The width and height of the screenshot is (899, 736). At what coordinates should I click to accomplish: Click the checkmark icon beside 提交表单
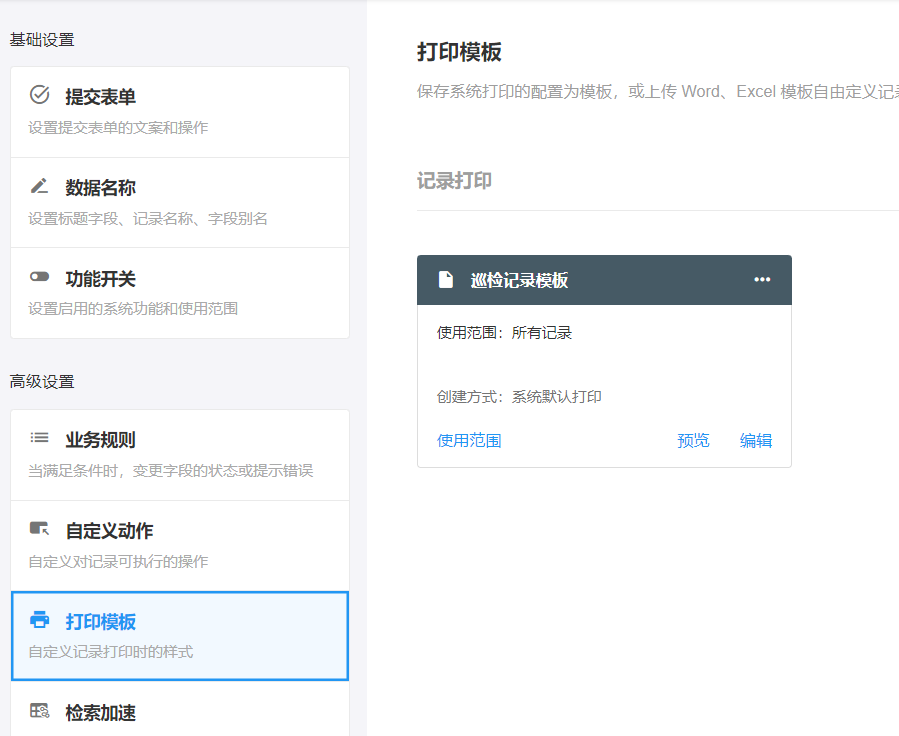40,95
